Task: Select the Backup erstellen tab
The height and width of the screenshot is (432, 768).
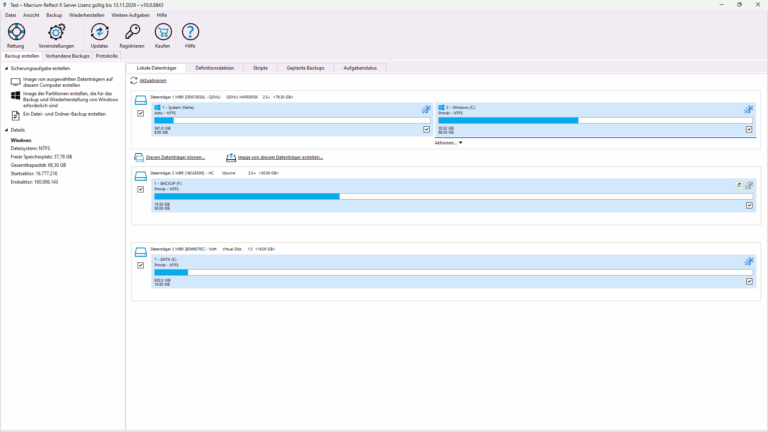Action: click(x=22, y=56)
